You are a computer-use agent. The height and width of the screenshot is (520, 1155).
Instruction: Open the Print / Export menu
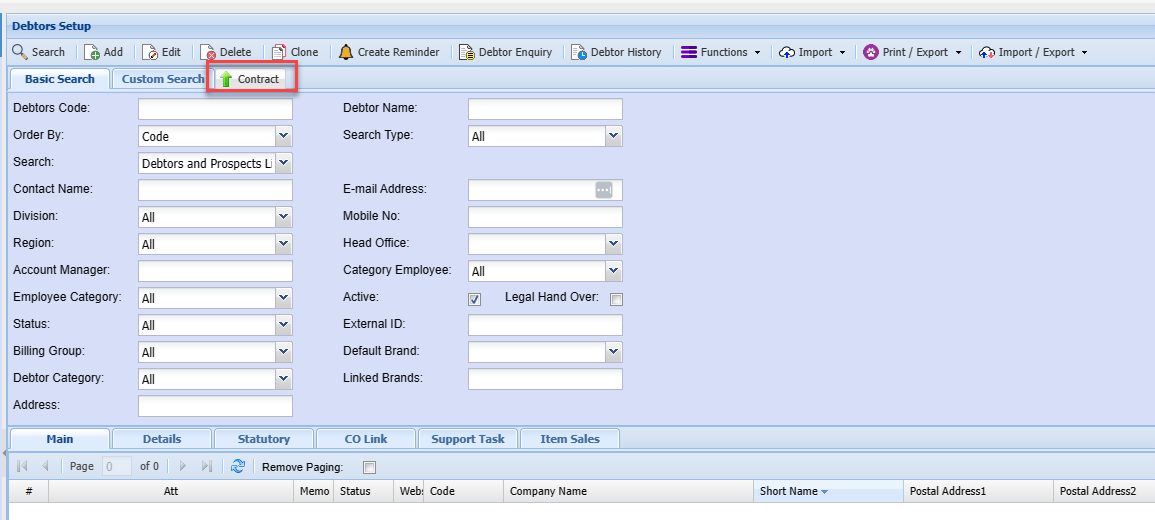[x=913, y=52]
